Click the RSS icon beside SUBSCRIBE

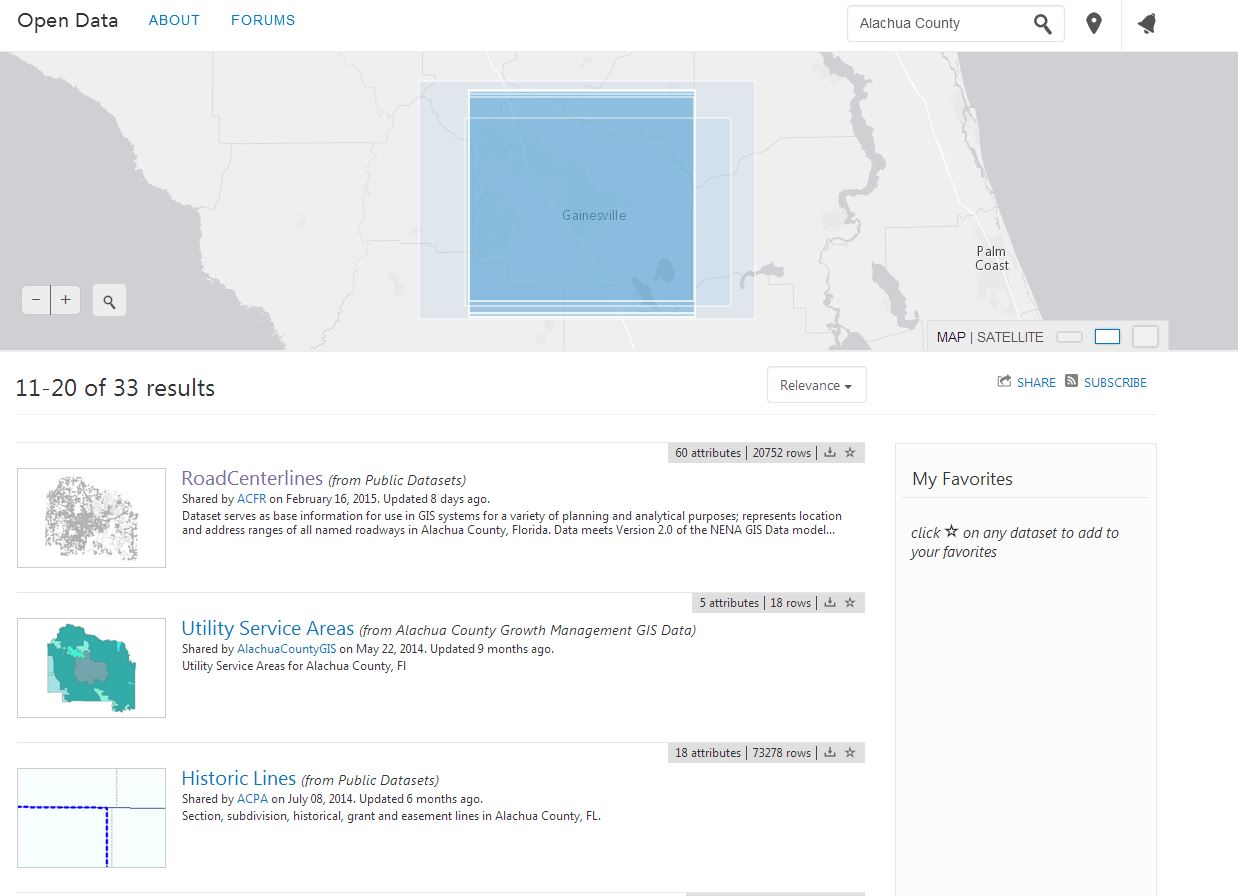tap(1071, 381)
